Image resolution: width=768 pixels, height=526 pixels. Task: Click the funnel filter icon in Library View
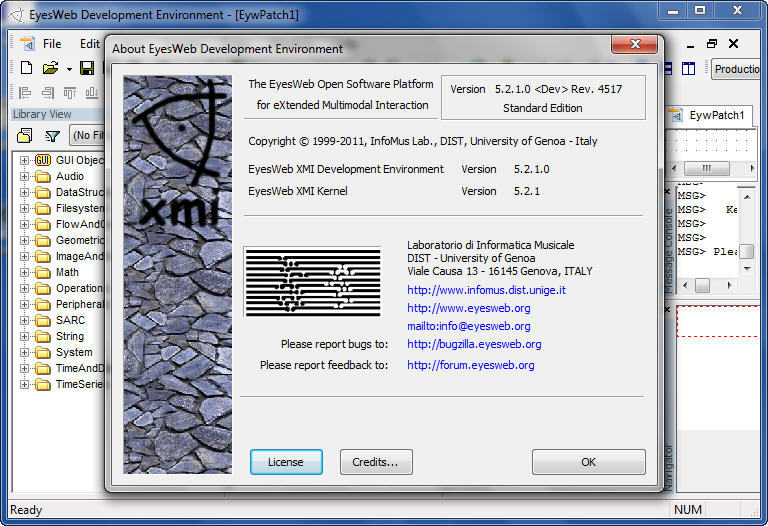pyautogui.click(x=52, y=136)
